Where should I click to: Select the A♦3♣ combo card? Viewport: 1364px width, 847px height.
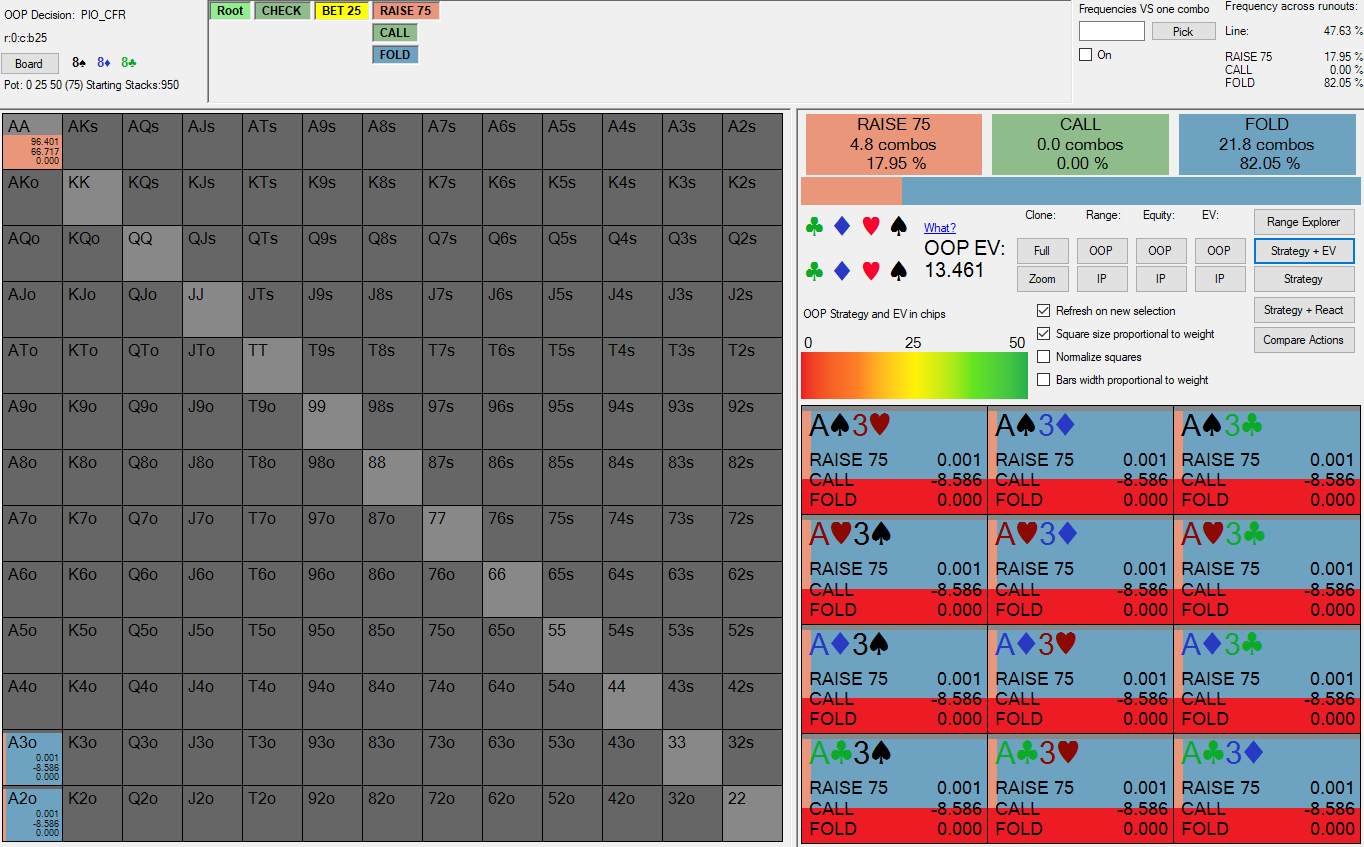(x=1267, y=680)
